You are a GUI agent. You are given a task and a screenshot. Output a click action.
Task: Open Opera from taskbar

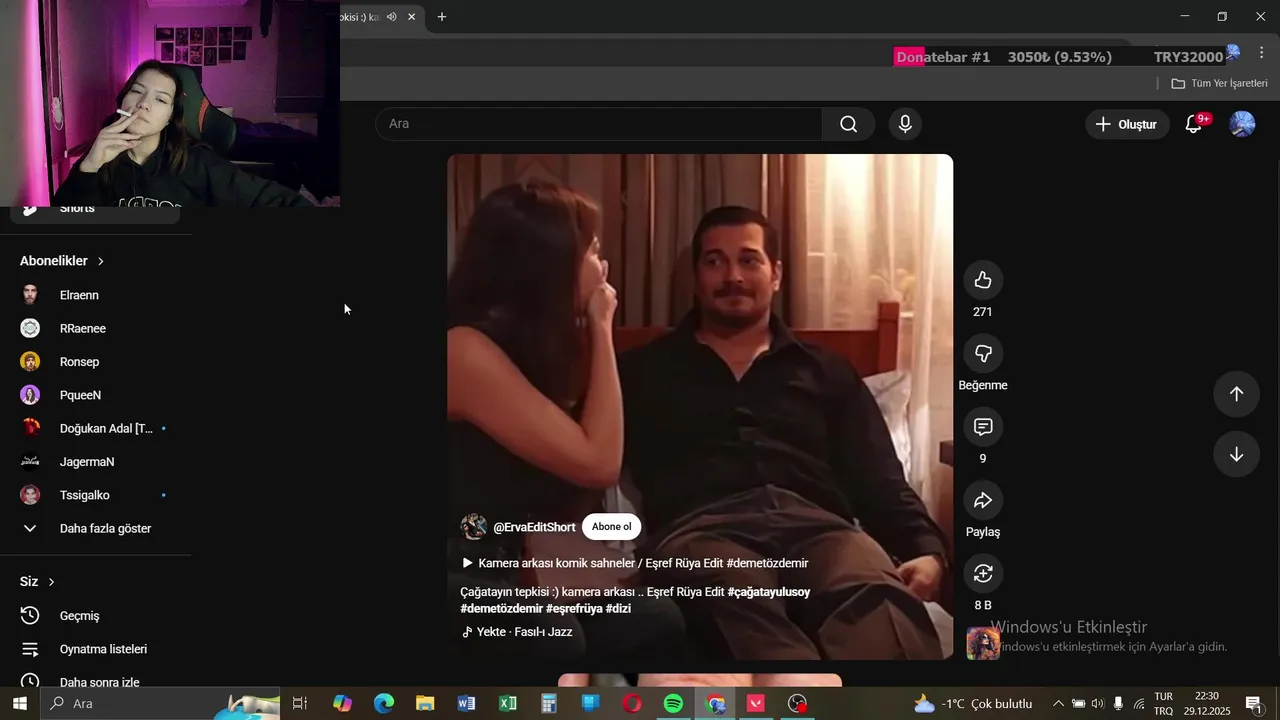pyautogui.click(x=632, y=704)
